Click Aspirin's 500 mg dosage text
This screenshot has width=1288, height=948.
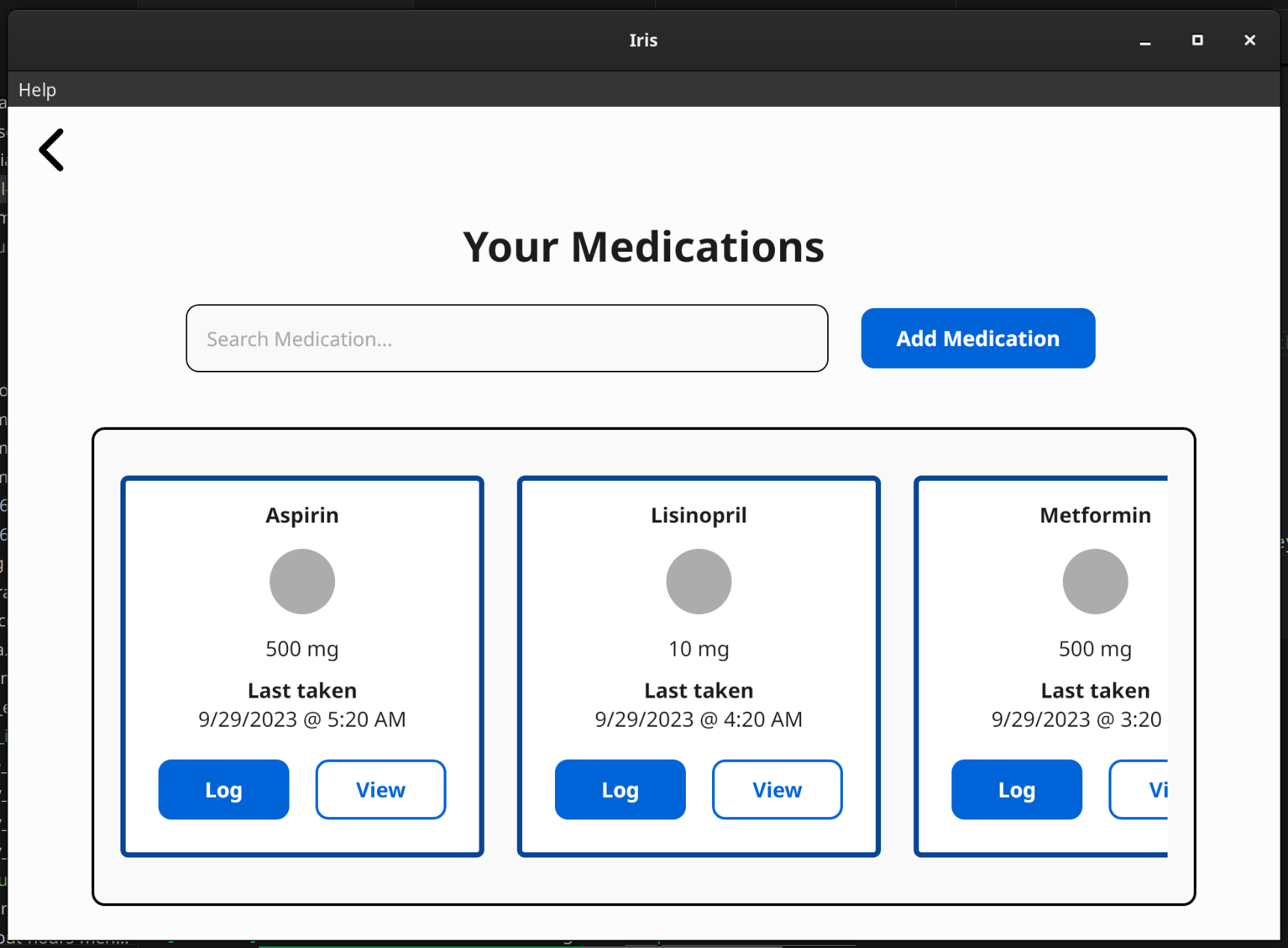tap(302, 649)
